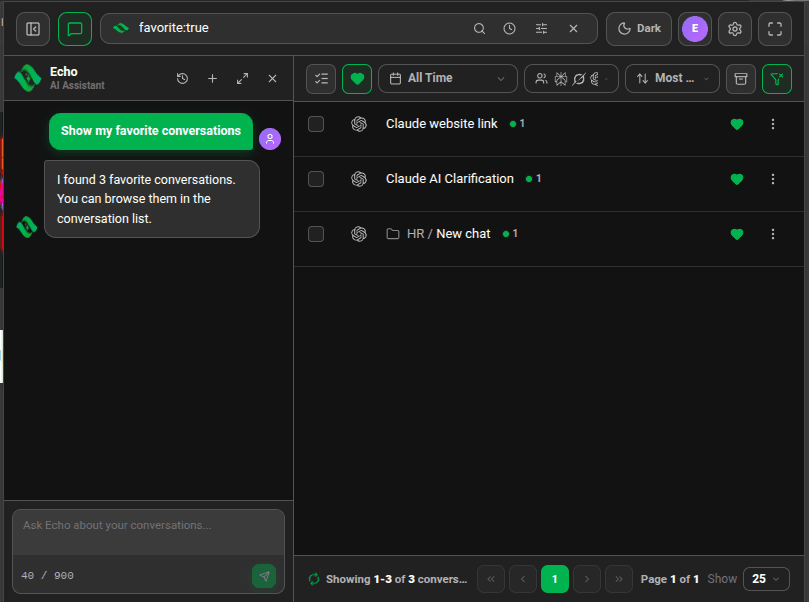This screenshot has width=809, height=602.
Task: Enter fullscreen mode icon
Action: tap(774, 29)
